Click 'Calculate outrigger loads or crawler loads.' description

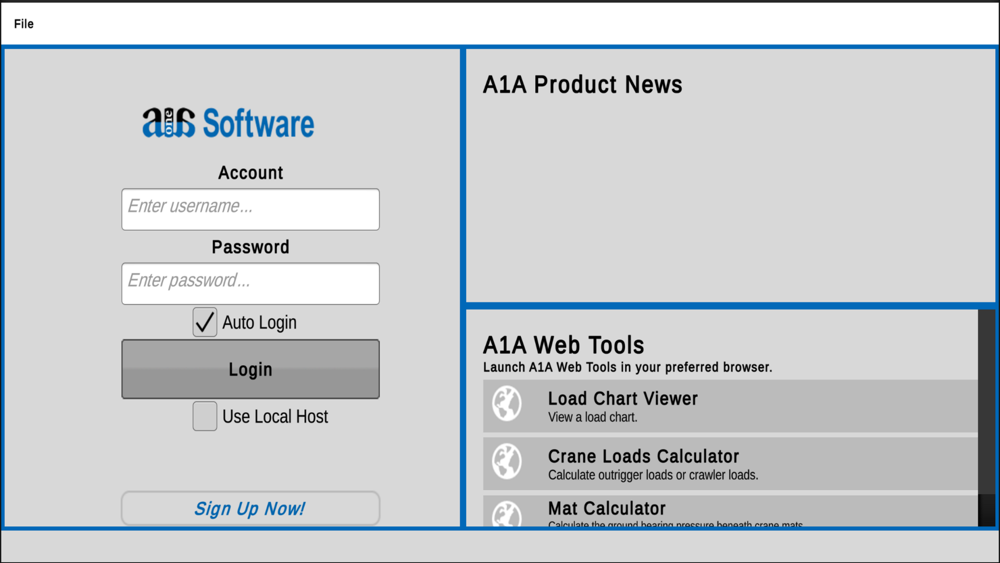coord(653,475)
